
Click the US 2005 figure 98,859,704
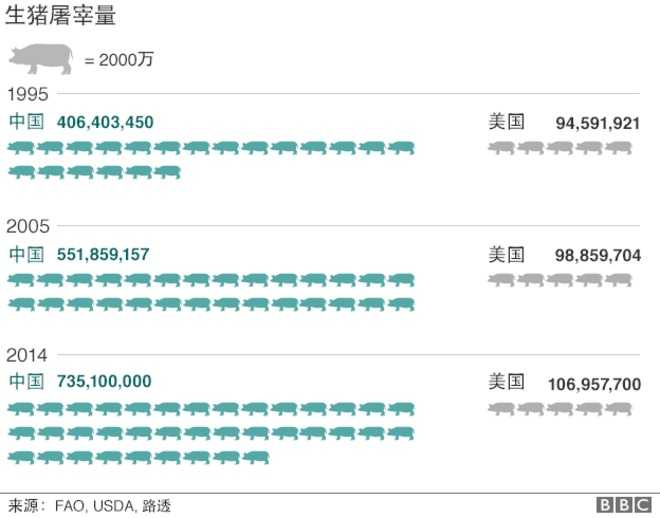(x=598, y=255)
